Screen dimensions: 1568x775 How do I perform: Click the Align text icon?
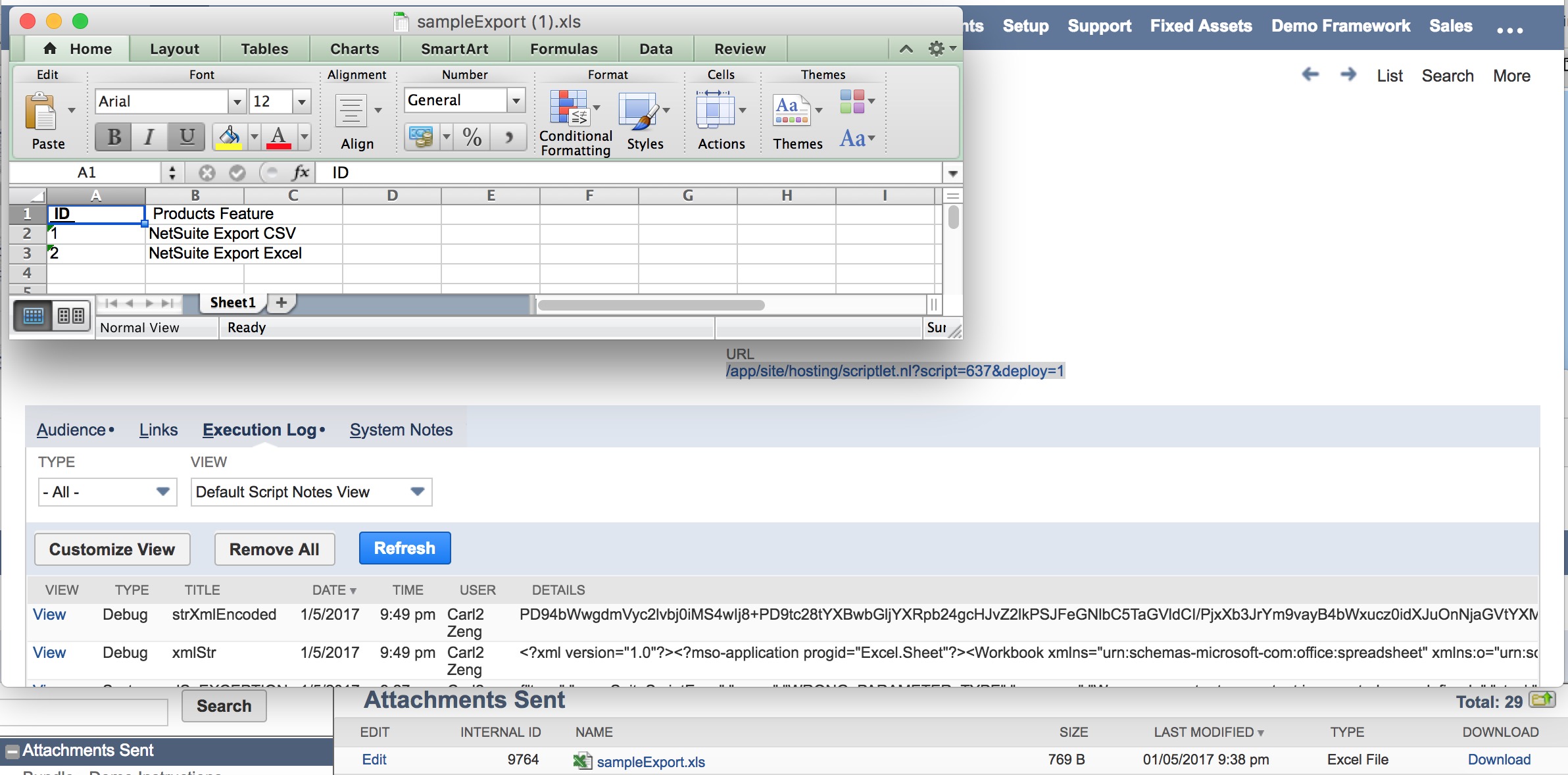pyautogui.click(x=352, y=111)
